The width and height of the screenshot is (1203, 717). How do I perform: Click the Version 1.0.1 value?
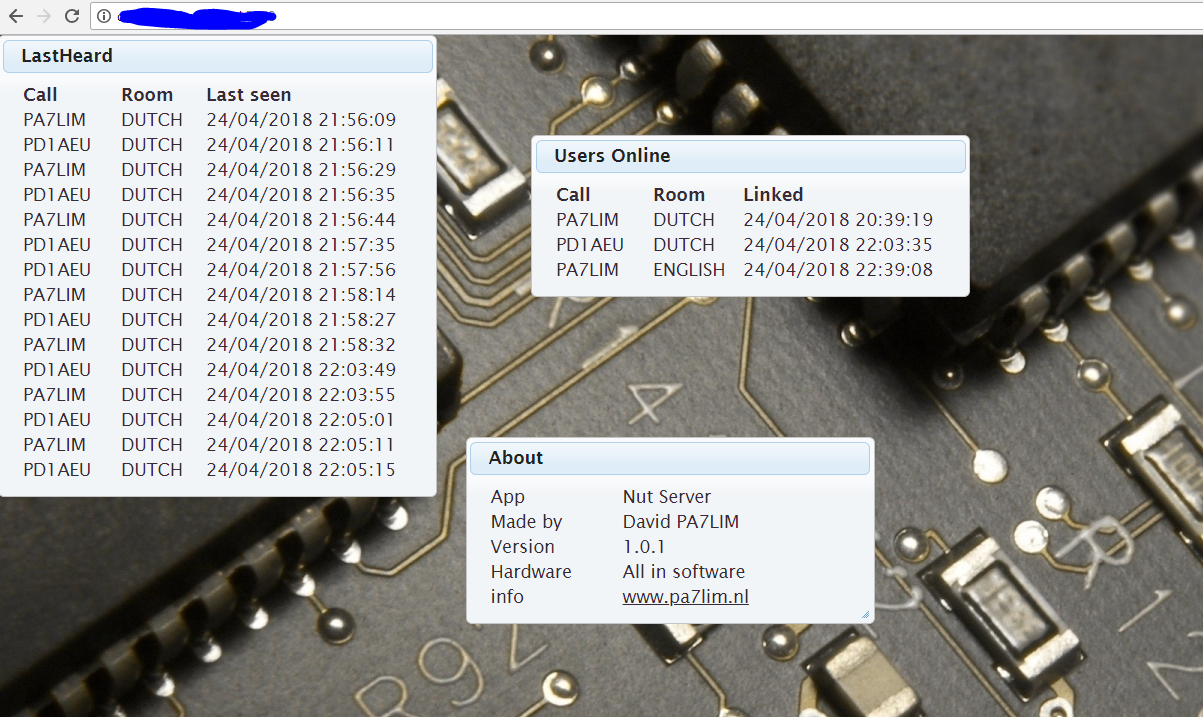point(644,547)
